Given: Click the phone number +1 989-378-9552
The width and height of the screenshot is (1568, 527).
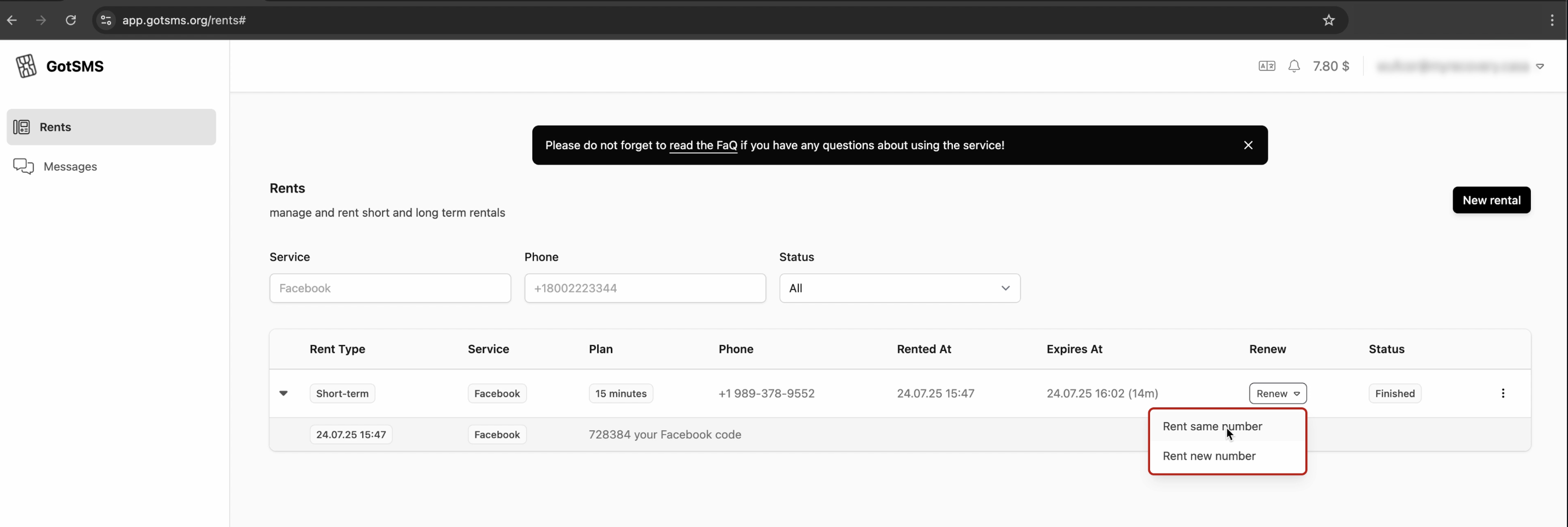Looking at the screenshot, I should click(767, 394).
